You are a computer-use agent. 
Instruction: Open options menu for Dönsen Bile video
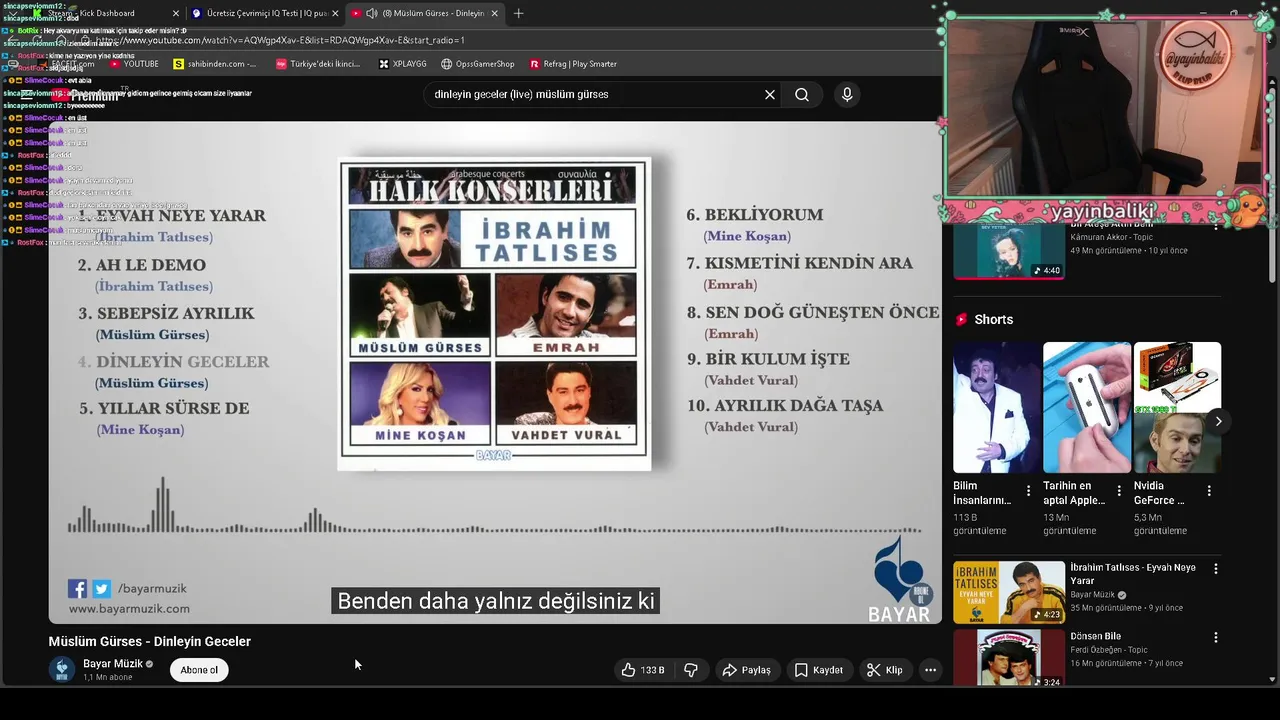coord(1216,637)
